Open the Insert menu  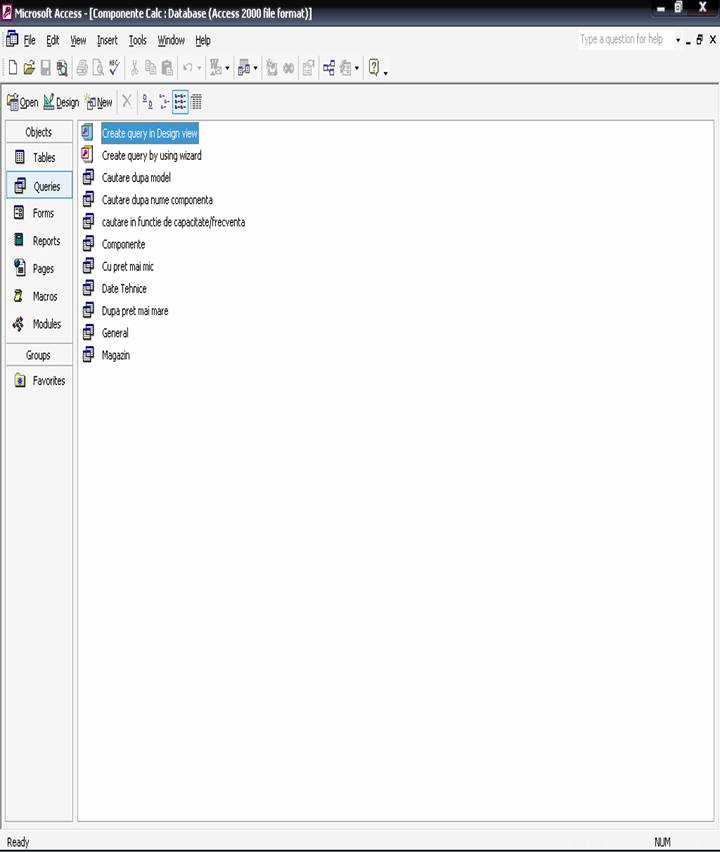point(107,41)
